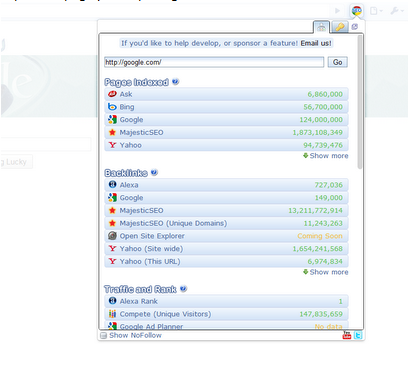Click Ask pages indexed value 6,860,000
The image size is (408, 366).
click(x=325, y=94)
